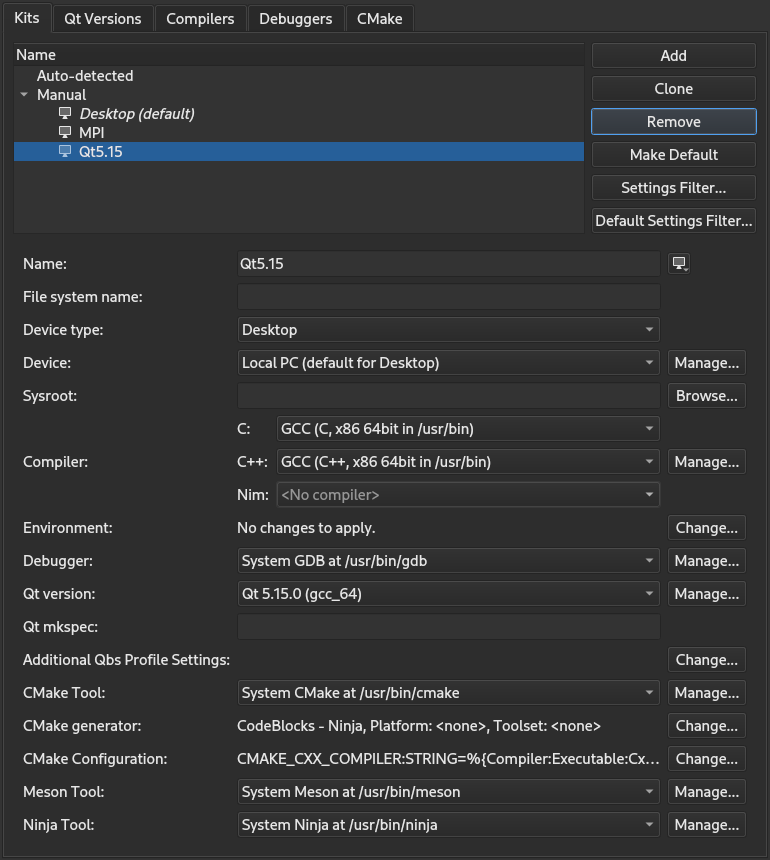Image resolution: width=770 pixels, height=860 pixels.
Task: Browse for a Sysroot directory
Action: (706, 396)
